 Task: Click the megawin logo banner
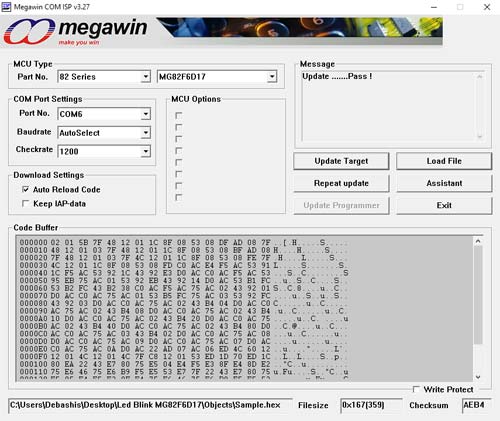pyautogui.click(x=222, y=32)
